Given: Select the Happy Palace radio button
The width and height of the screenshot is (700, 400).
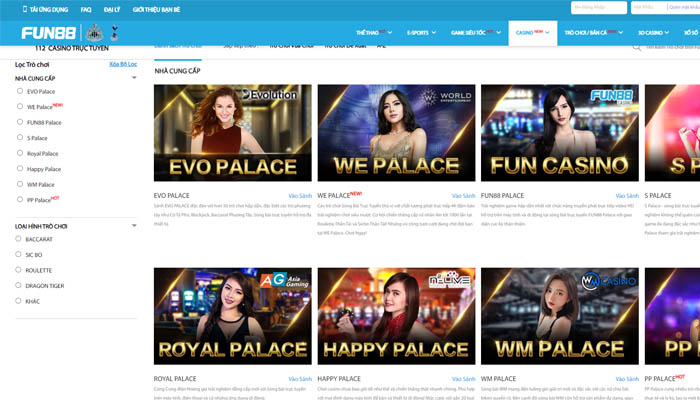Looking at the screenshot, I should tap(20, 168).
